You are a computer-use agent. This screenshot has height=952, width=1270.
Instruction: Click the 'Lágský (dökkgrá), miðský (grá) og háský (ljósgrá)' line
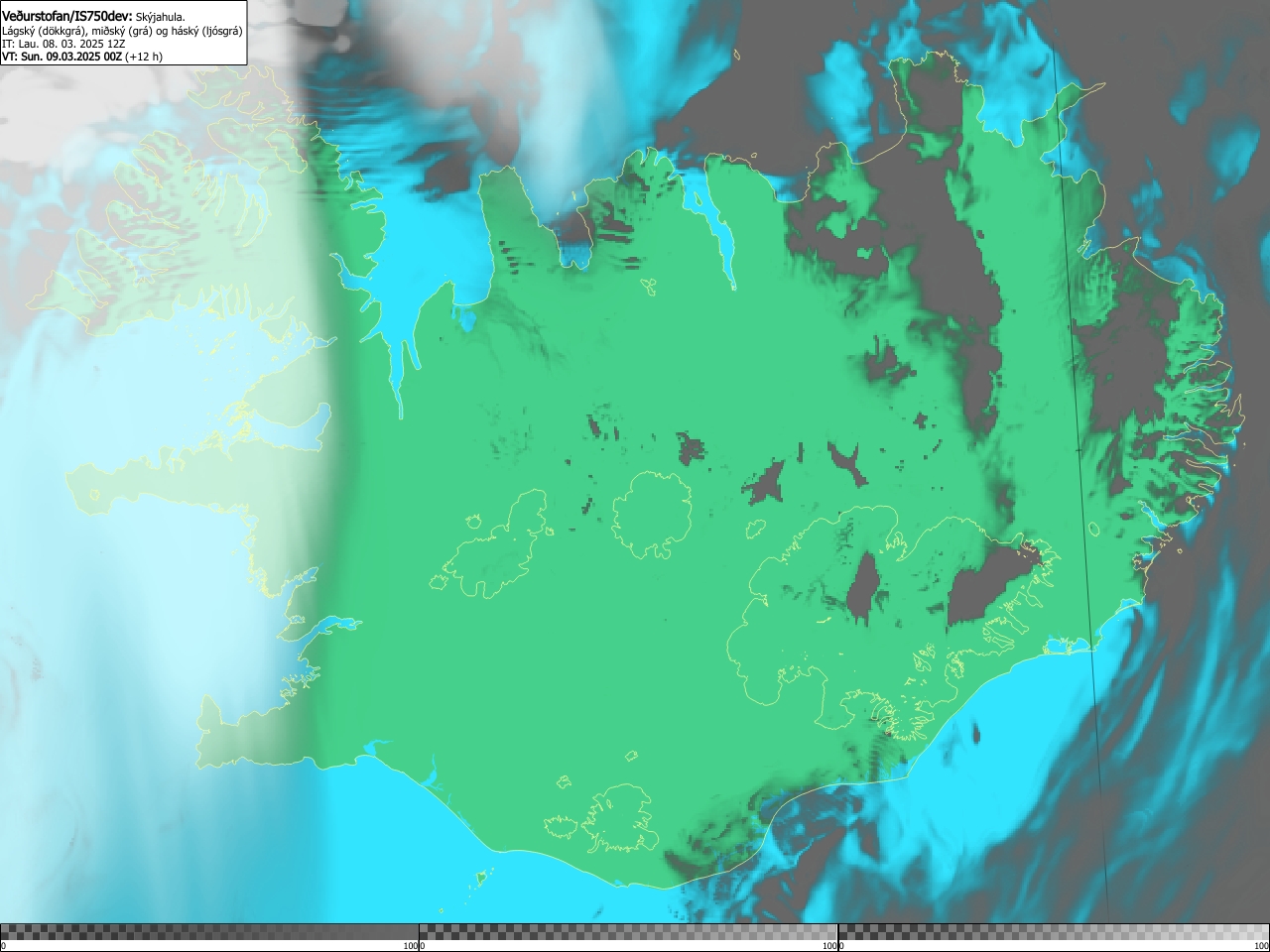pos(122,31)
